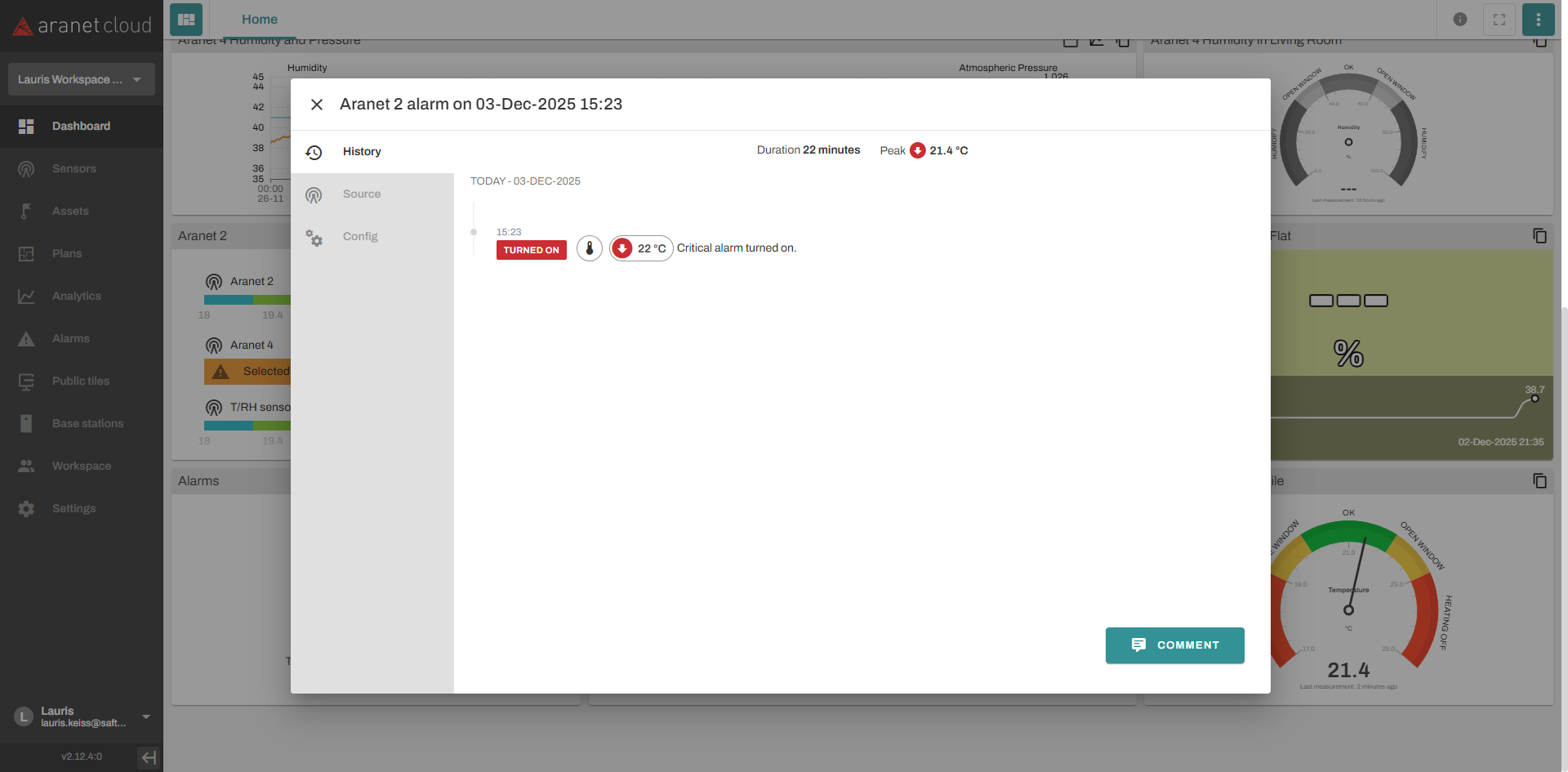Collapse the sidebar with arrow icon
The image size is (1568, 772).
click(x=148, y=757)
